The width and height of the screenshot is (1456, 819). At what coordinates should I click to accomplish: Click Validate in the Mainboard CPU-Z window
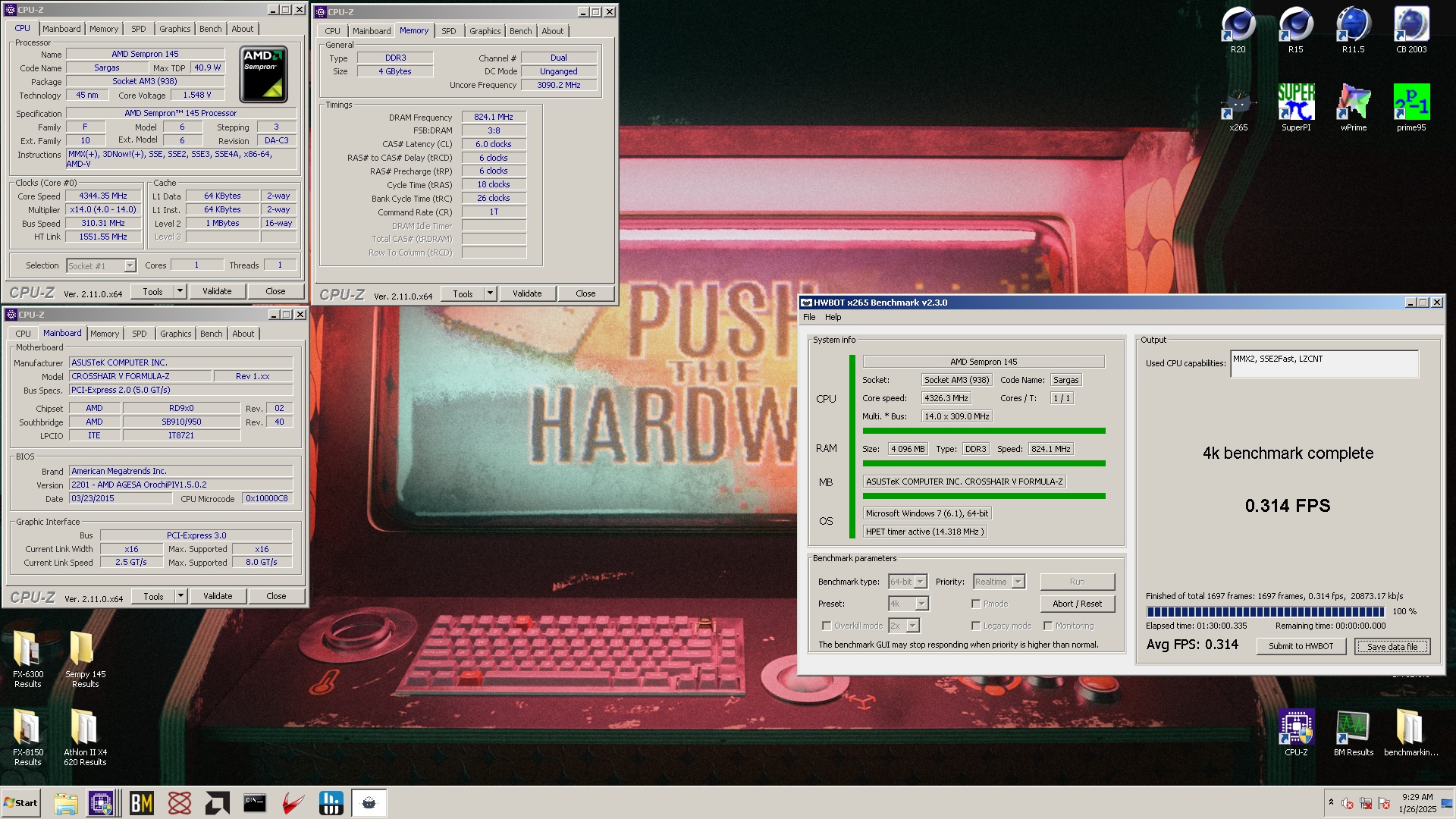pyautogui.click(x=218, y=596)
